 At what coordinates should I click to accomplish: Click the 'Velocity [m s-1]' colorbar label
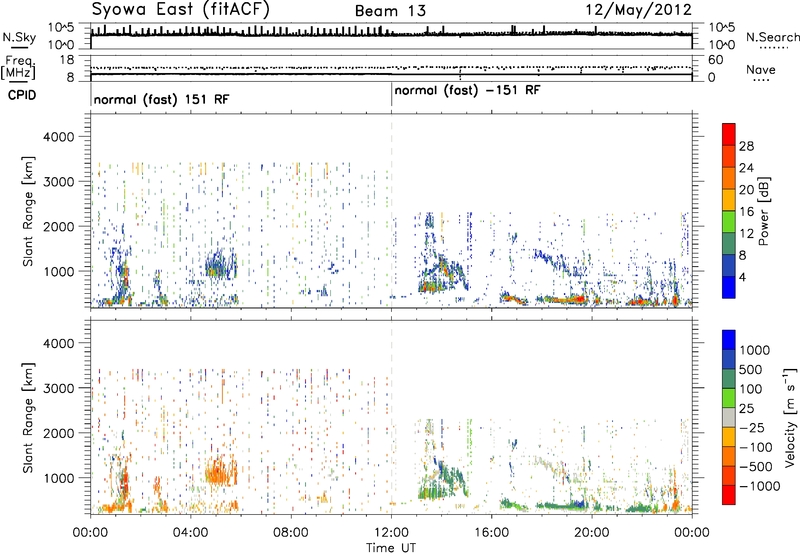(x=790, y=417)
